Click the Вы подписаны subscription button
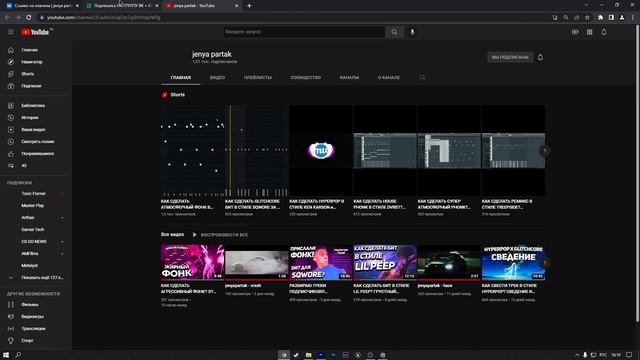640x360 pixels. click(510, 57)
